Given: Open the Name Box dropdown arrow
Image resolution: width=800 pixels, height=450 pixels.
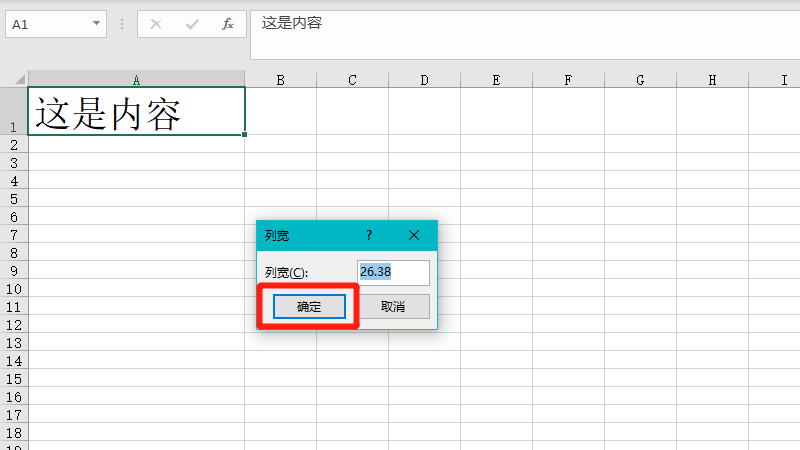Looking at the screenshot, I should 96,24.
